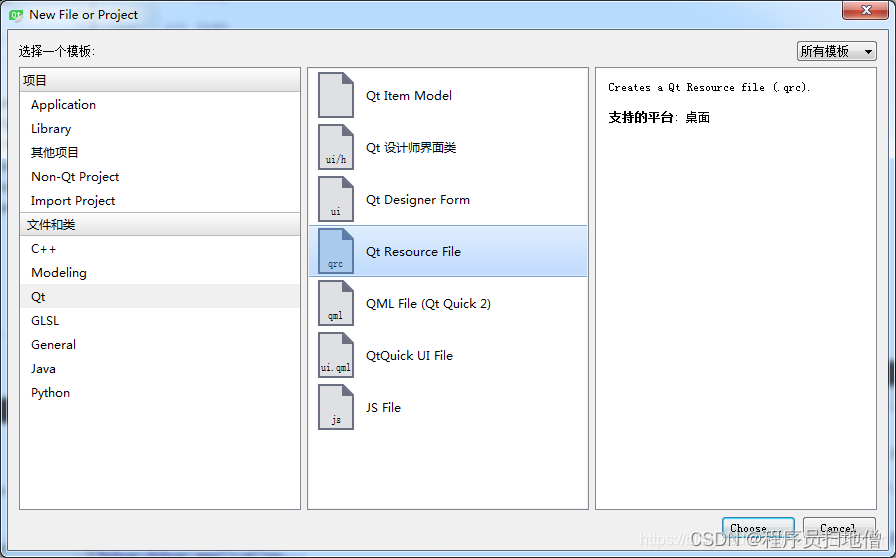Click the Cancel button
The height and width of the screenshot is (558, 896).
(x=839, y=528)
